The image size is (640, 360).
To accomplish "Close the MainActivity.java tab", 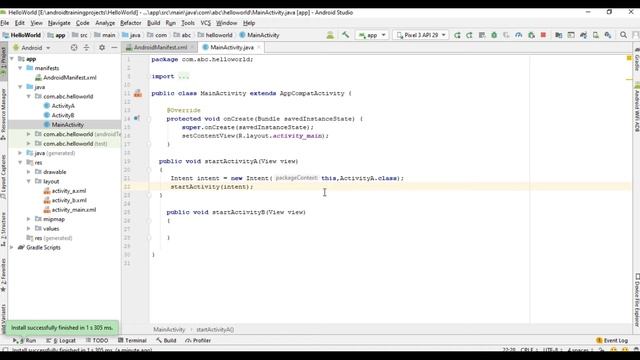I will [259, 47].
